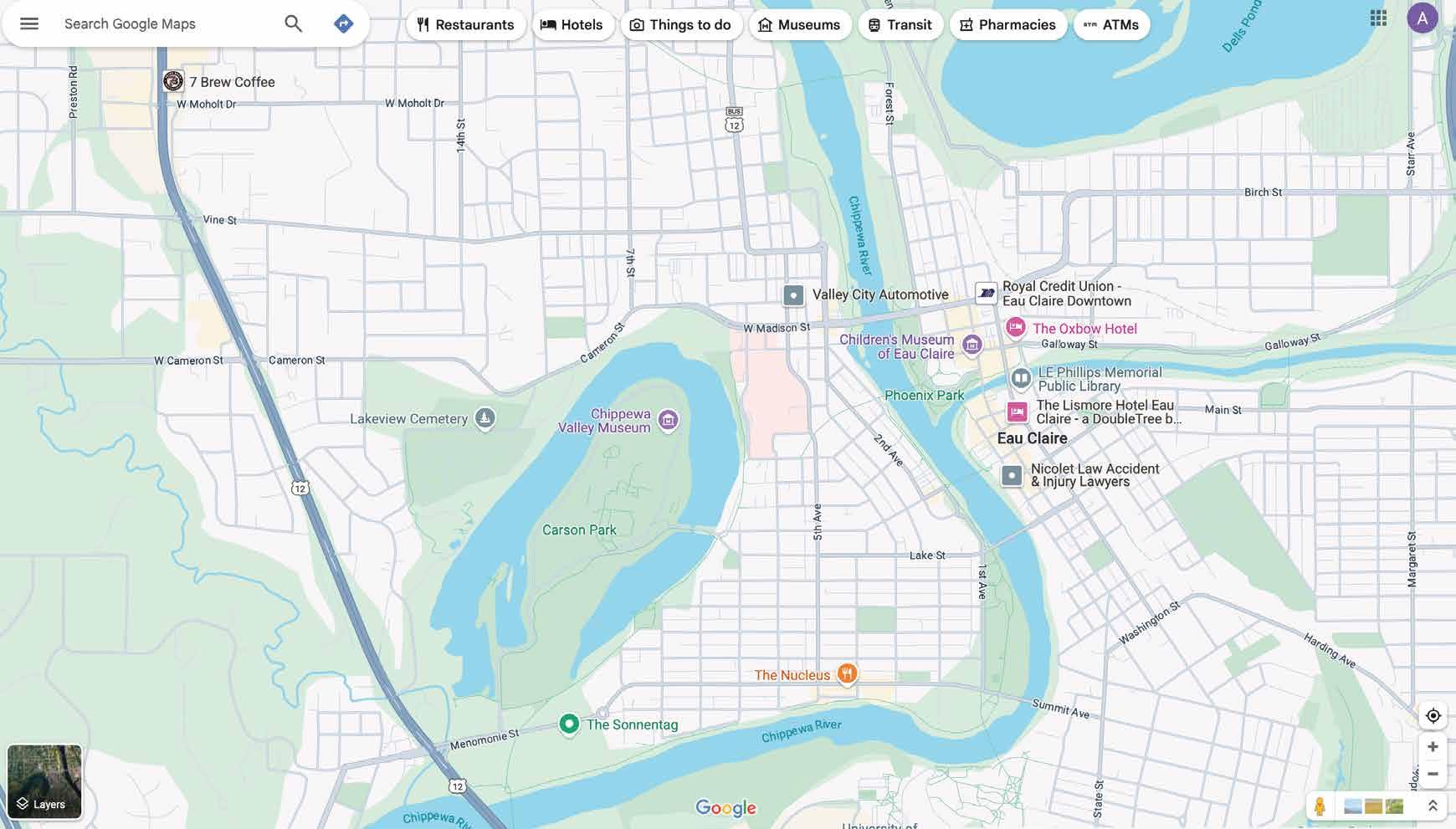Click The Nucleus label text

[x=792, y=675]
